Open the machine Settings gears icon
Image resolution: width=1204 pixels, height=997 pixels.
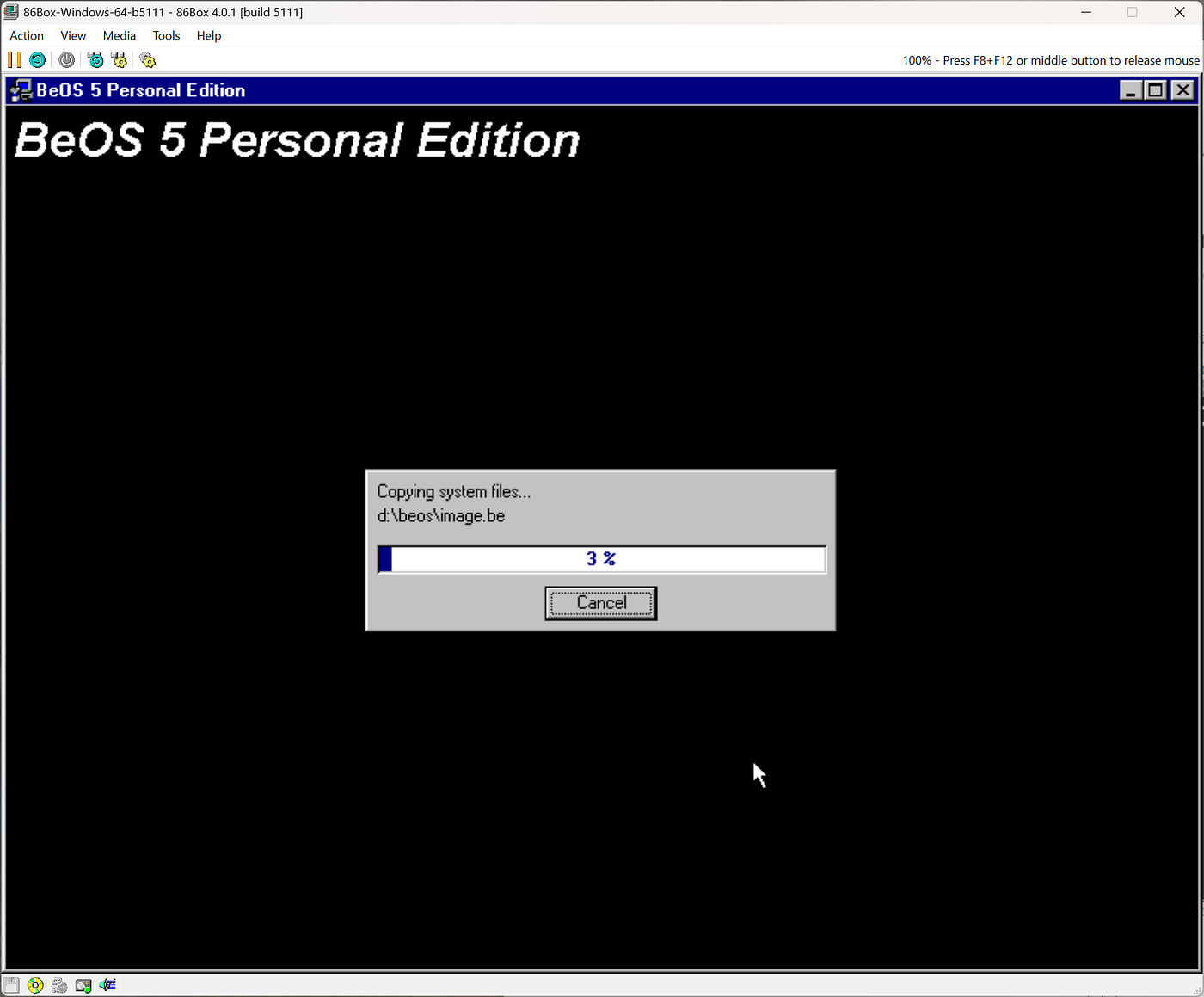point(148,59)
